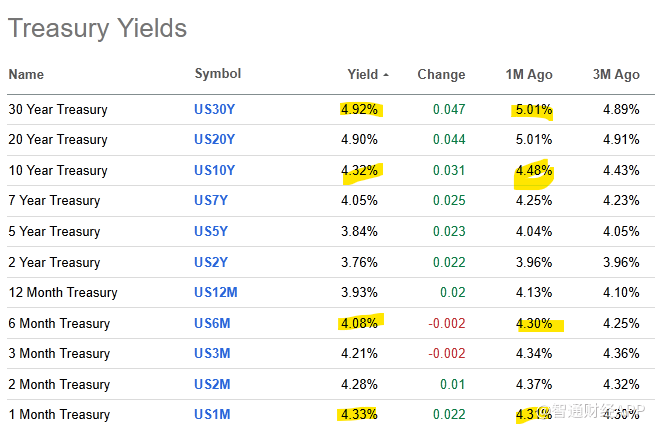The height and width of the screenshot is (430, 655).
Task: Sort by the Change column header
Action: click(441, 74)
